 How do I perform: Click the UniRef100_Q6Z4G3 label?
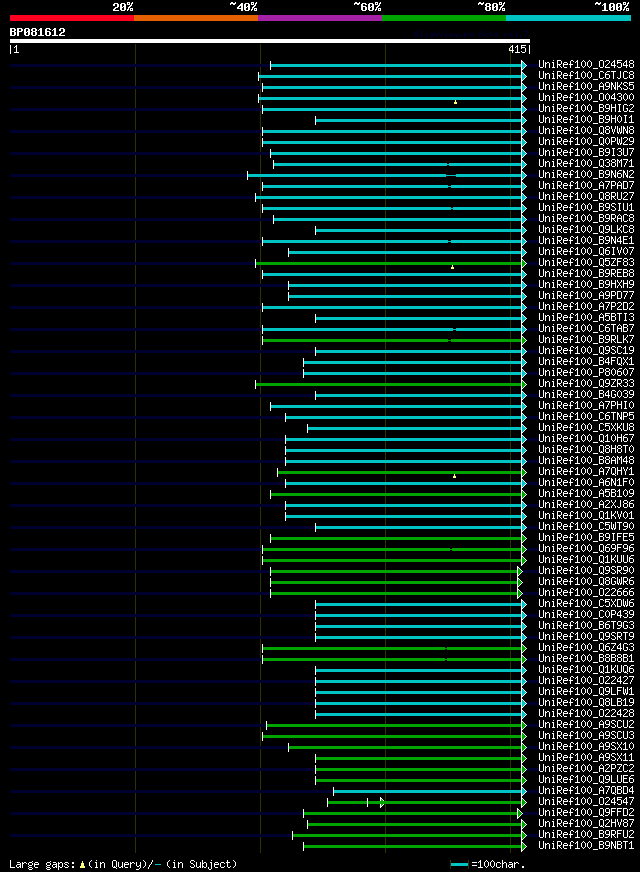pos(586,648)
